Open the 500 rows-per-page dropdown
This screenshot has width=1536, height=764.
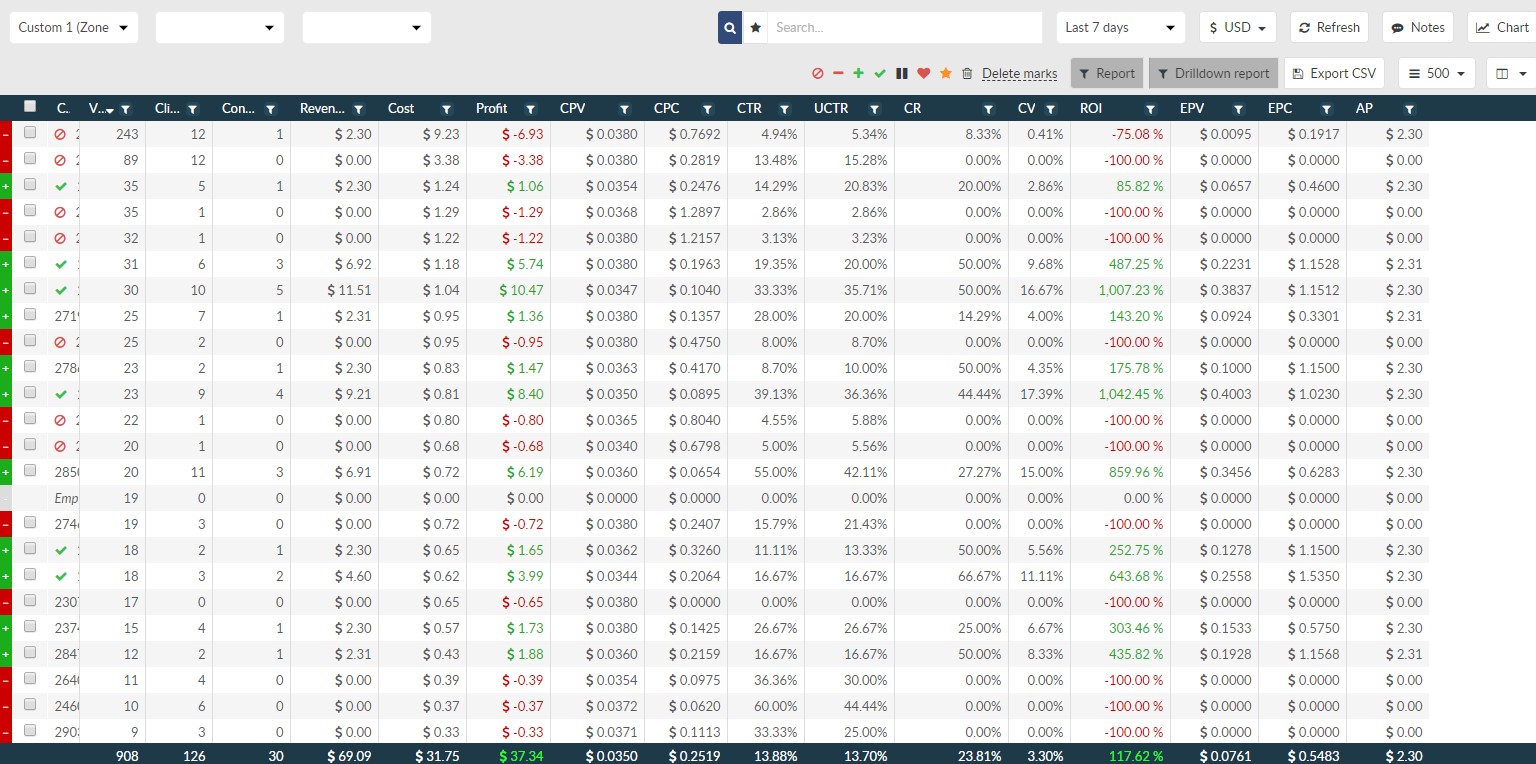click(x=1437, y=73)
